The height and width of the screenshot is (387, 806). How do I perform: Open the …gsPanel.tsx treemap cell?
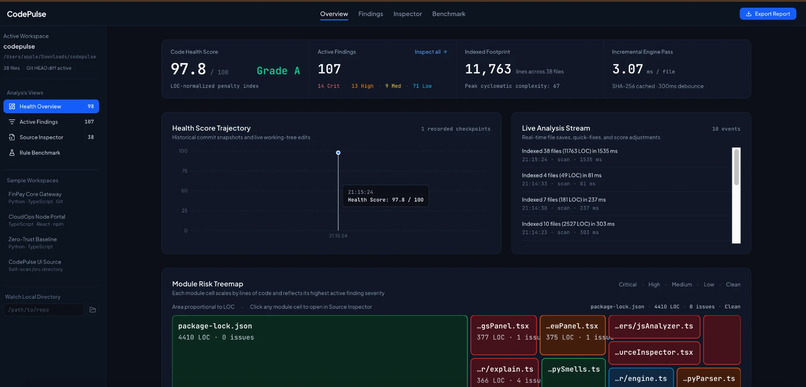[x=503, y=335]
